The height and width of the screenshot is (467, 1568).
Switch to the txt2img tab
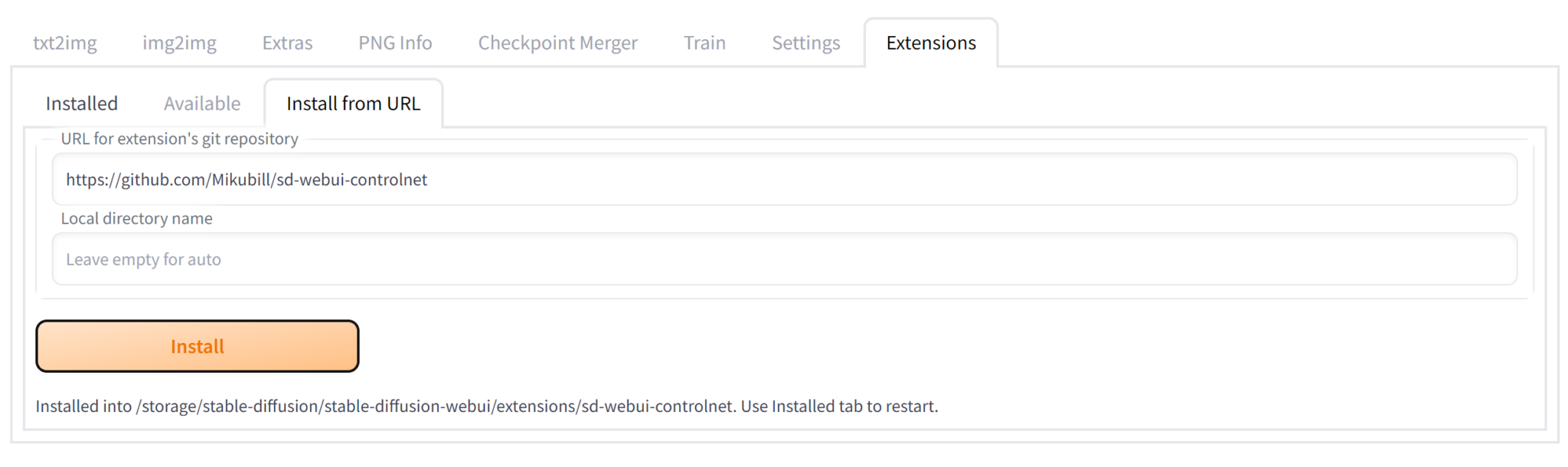65,43
